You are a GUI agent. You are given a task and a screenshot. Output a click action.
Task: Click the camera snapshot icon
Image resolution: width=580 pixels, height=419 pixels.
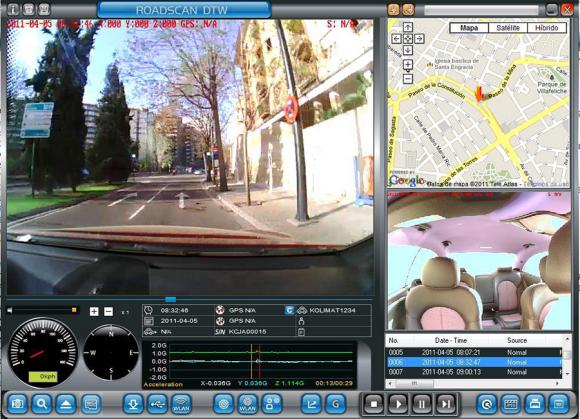coord(17,403)
